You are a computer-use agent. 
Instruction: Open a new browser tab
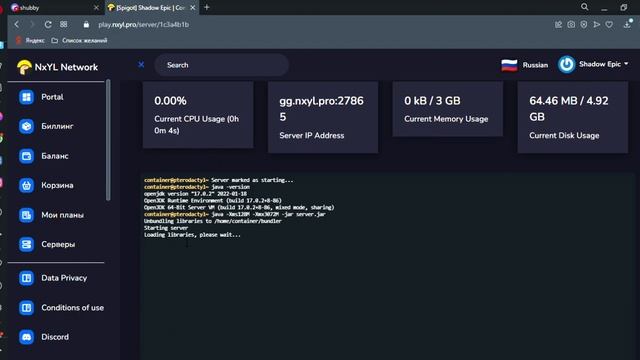[207, 7]
